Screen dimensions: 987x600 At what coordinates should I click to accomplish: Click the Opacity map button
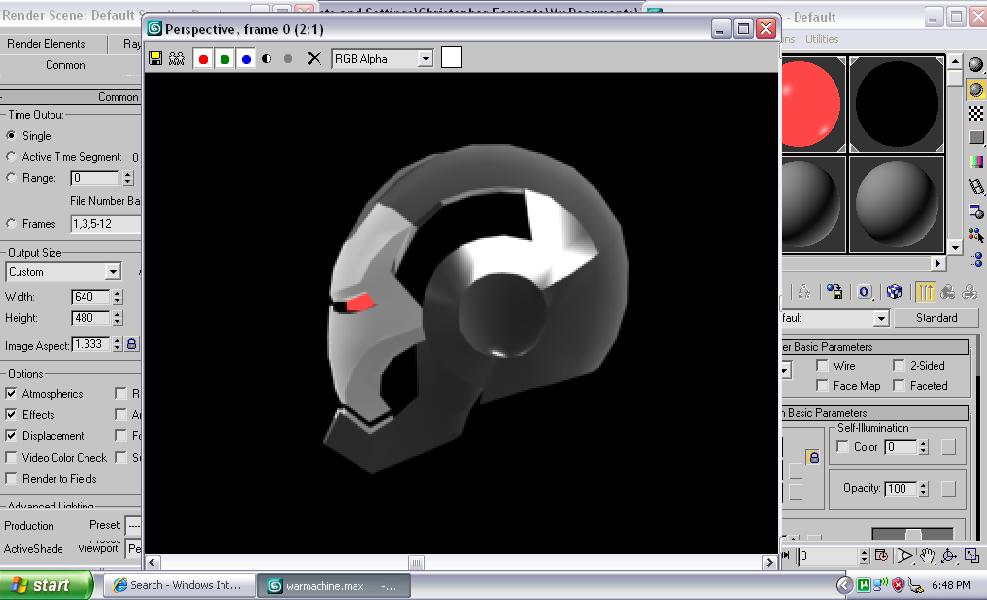tap(948, 489)
